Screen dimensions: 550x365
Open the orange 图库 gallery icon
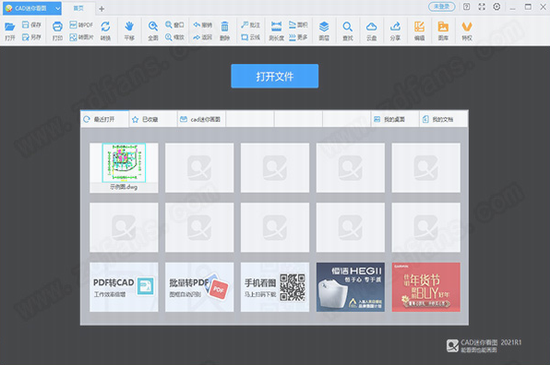pos(443,27)
